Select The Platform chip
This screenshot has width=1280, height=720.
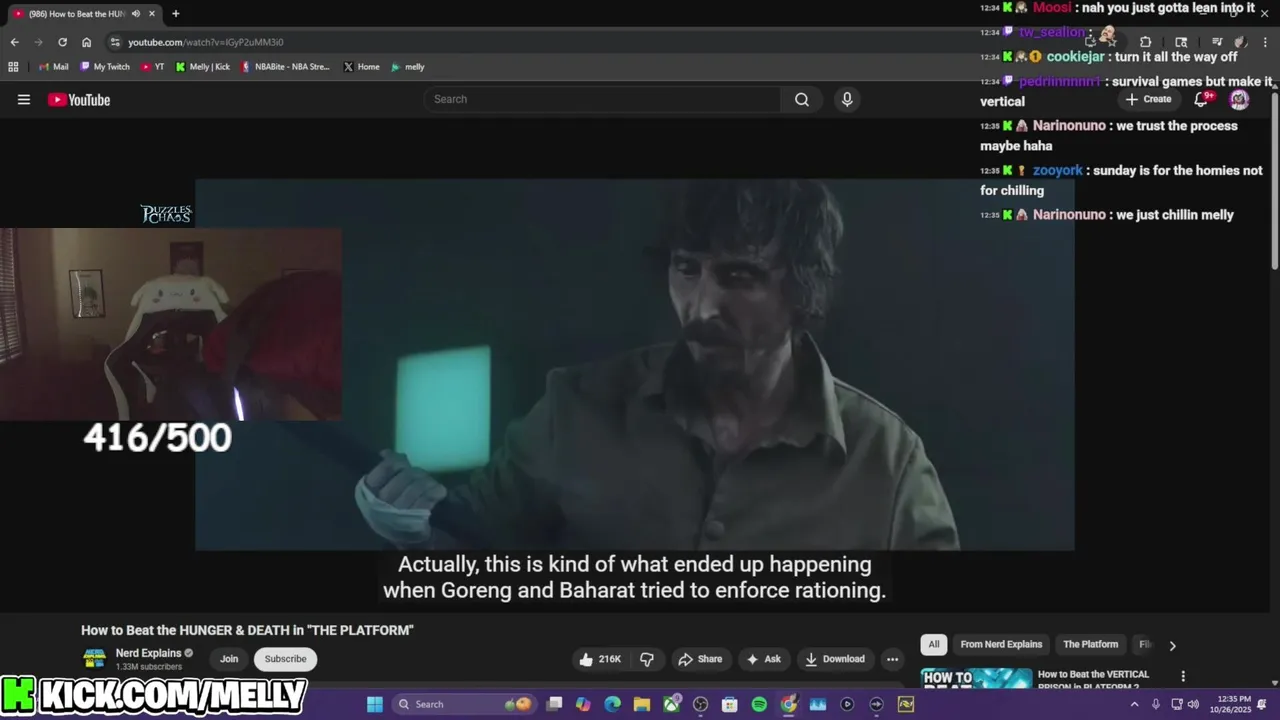click(x=1090, y=644)
